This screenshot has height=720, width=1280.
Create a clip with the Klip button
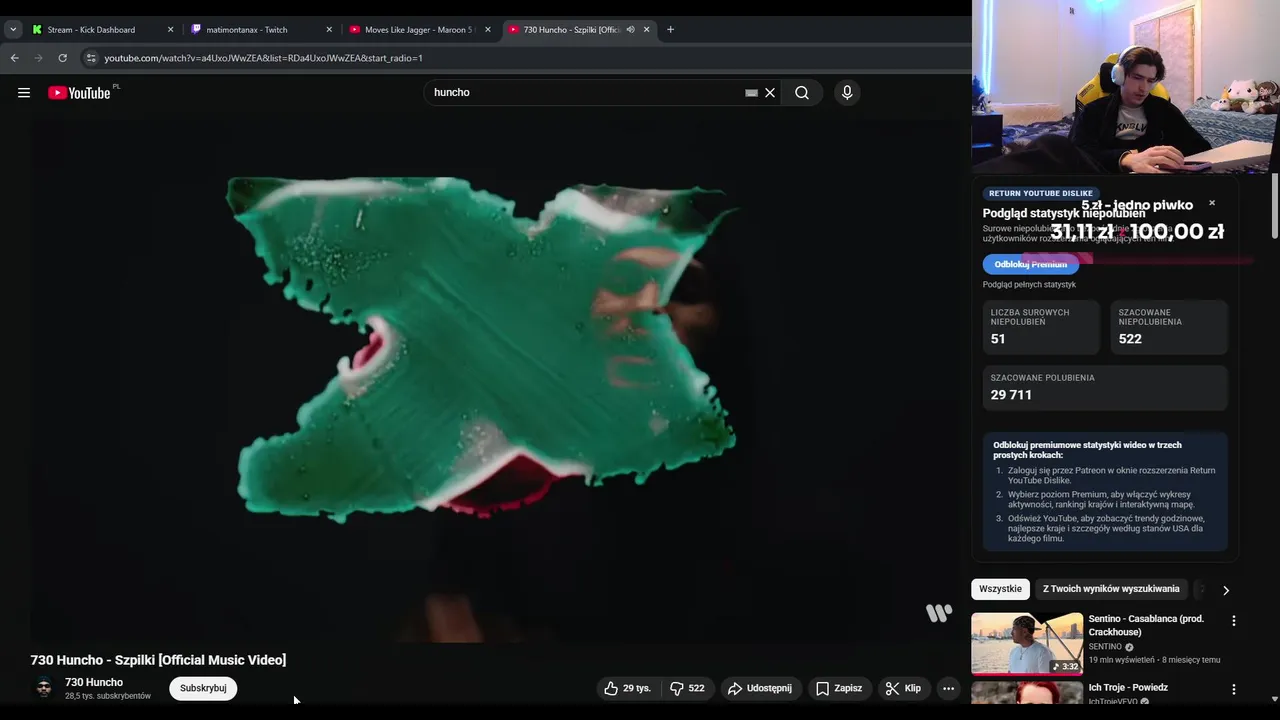coord(903,688)
